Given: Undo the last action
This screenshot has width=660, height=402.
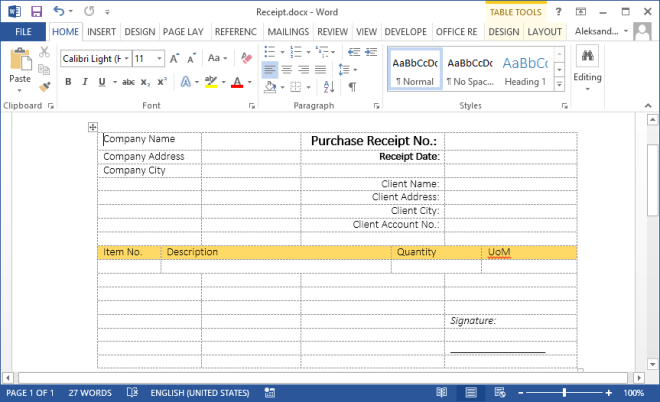Looking at the screenshot, I should 59,11.
